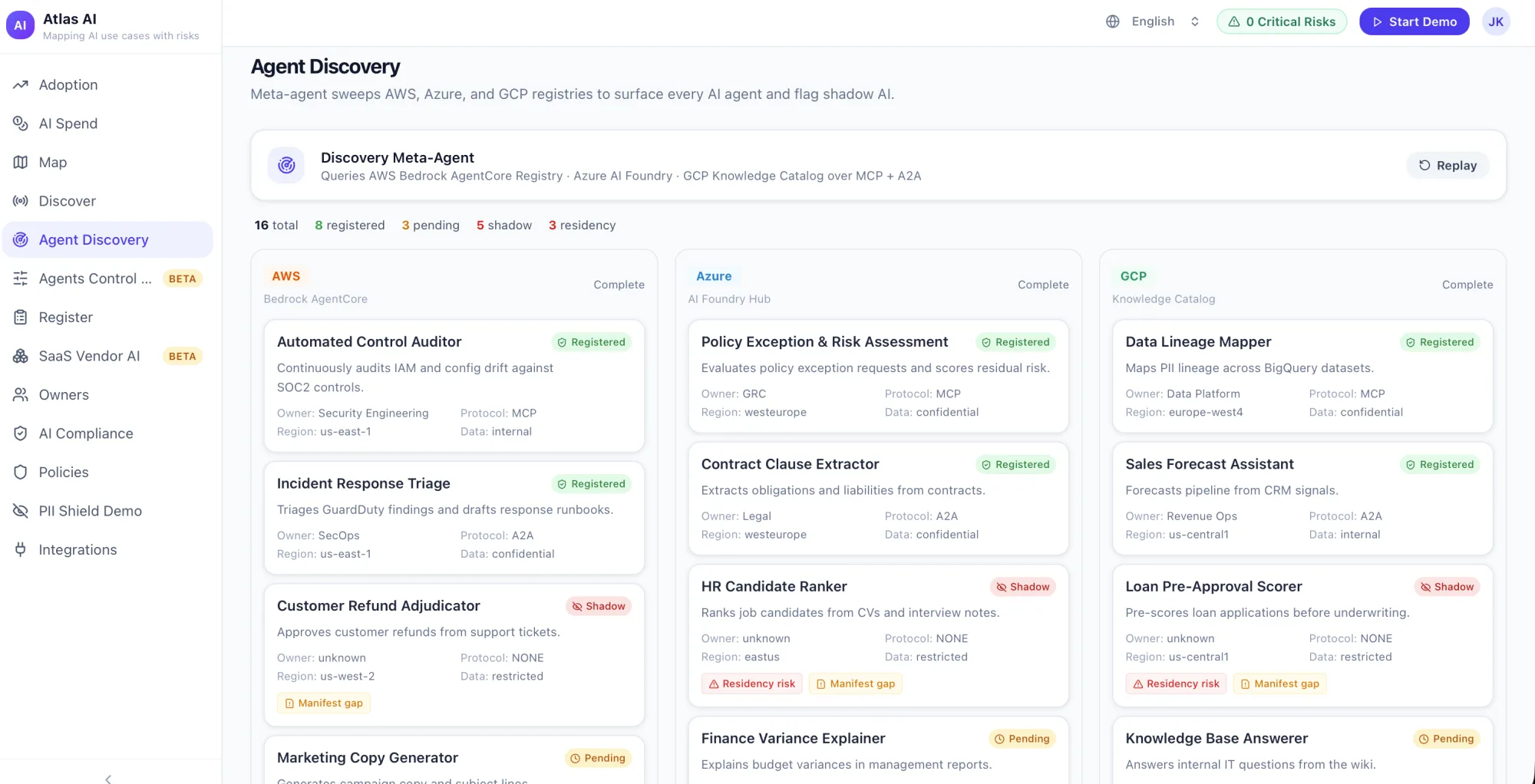The height and width of the screenshot is (784, 1535).
Task: Open Map in the sidebar
Action: tap(107, 162)
